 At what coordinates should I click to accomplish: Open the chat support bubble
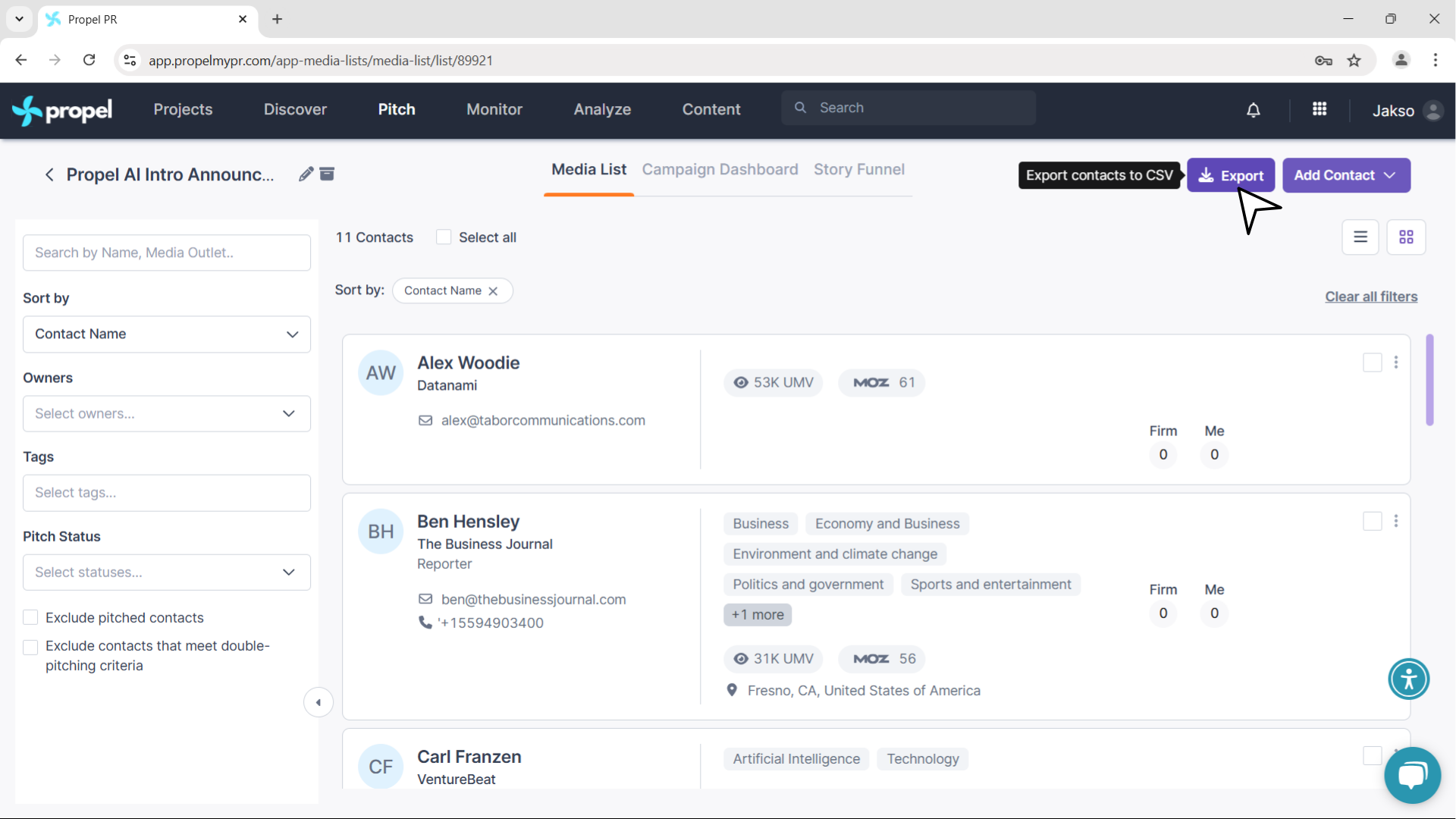pyautogui.click(x=1412, y=775)
